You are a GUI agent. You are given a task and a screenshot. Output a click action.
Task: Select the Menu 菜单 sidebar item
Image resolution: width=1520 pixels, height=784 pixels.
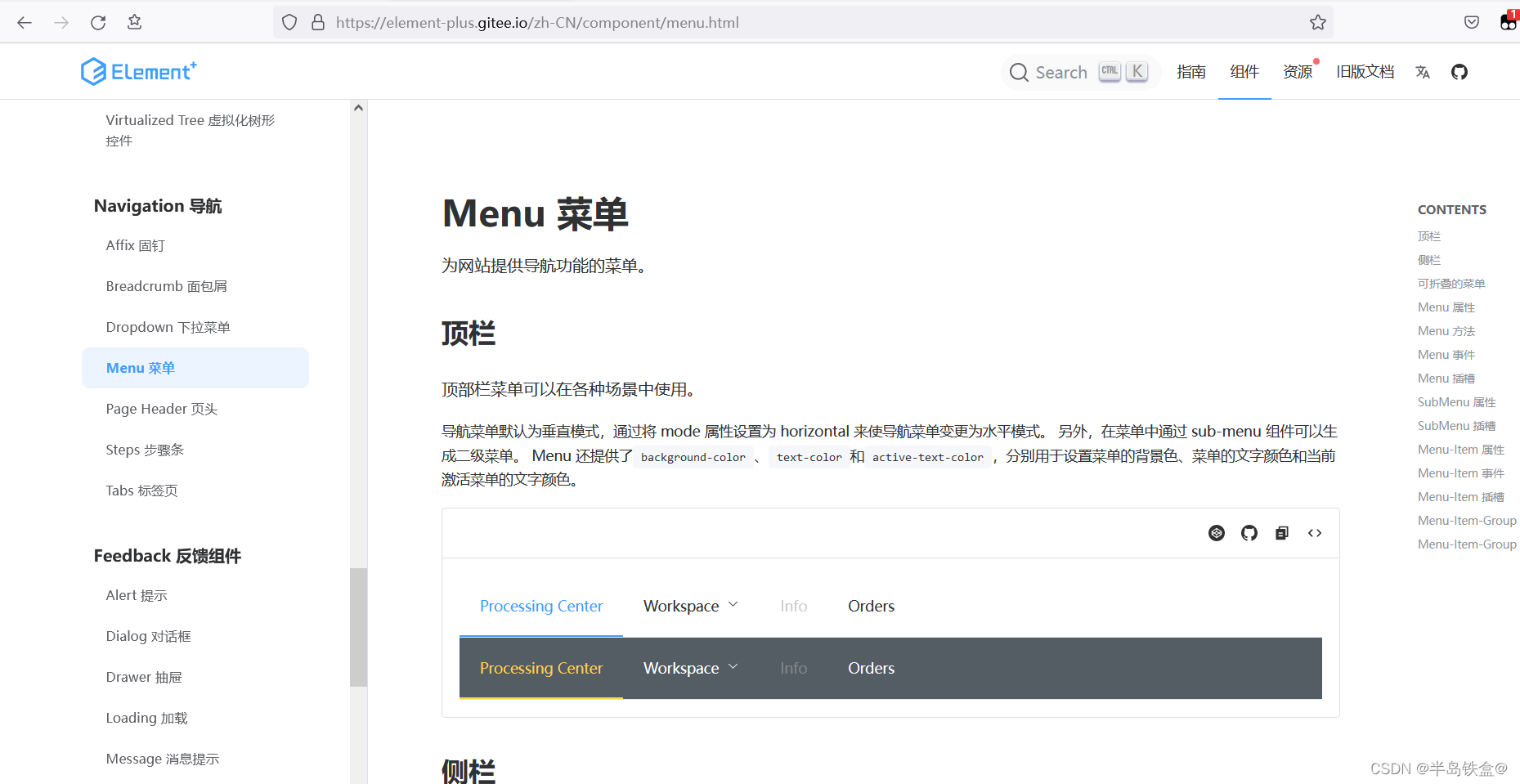(x=195, y=368)
